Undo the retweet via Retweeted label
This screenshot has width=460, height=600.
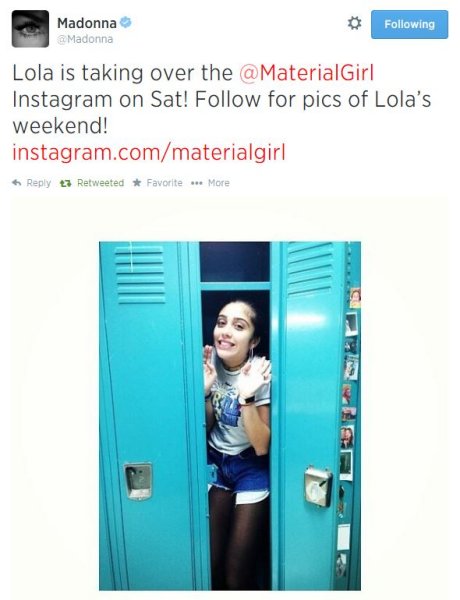click(100, 183)
